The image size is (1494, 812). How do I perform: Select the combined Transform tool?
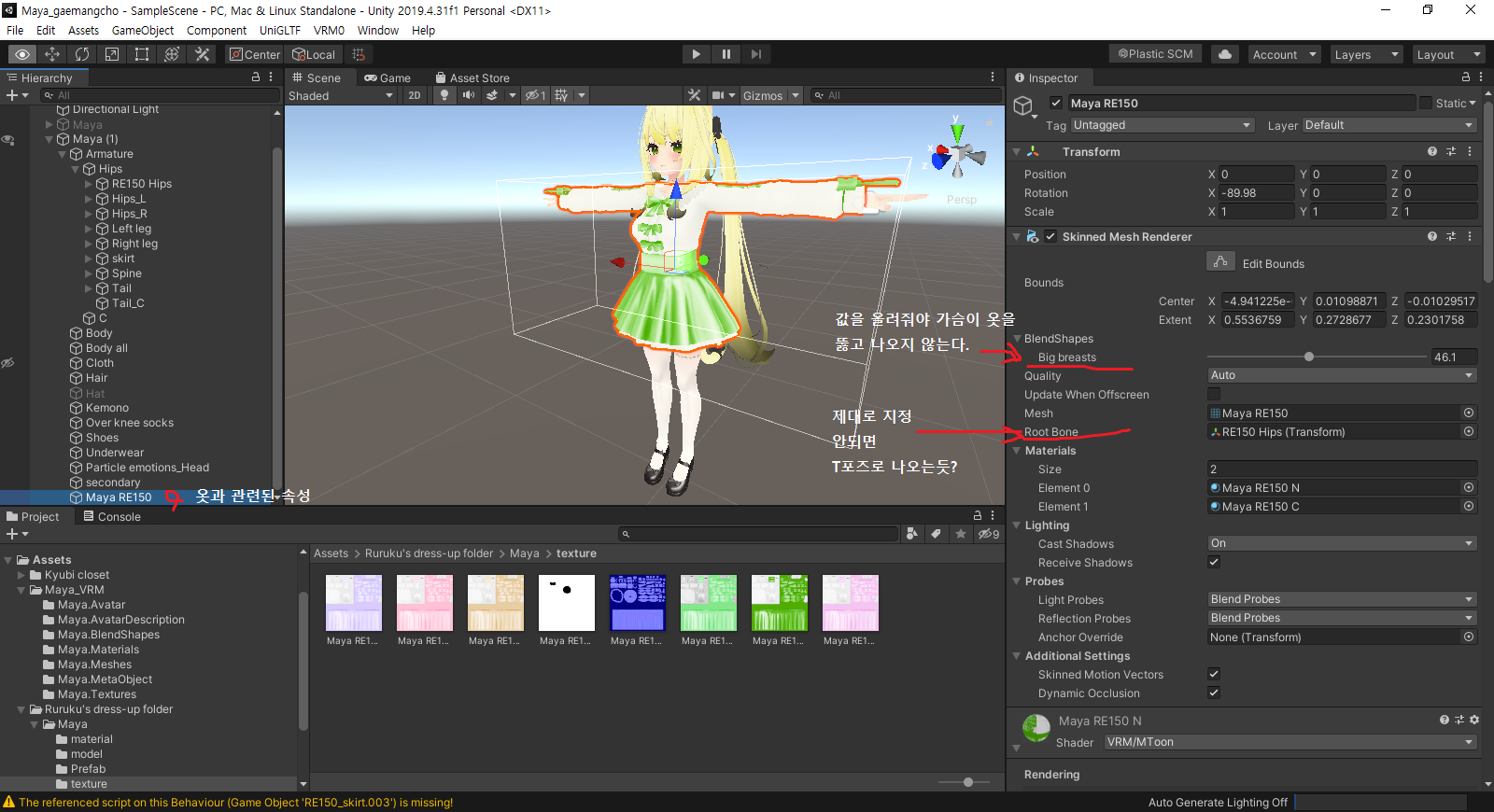(x=172, y=54)
